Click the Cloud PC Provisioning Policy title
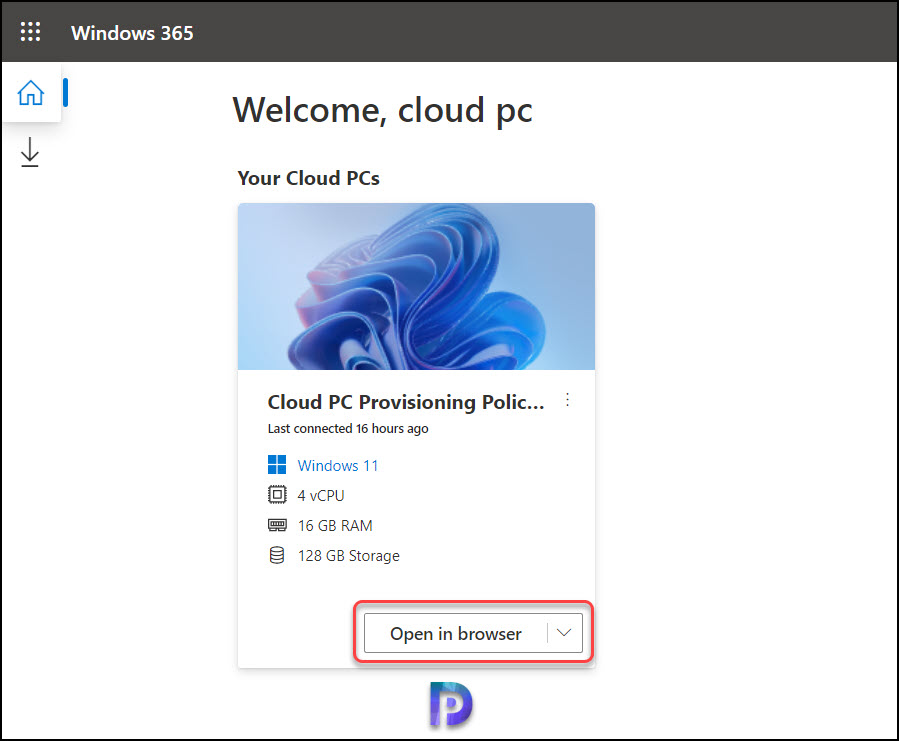899x741 pixels. [x=405, y=402]
